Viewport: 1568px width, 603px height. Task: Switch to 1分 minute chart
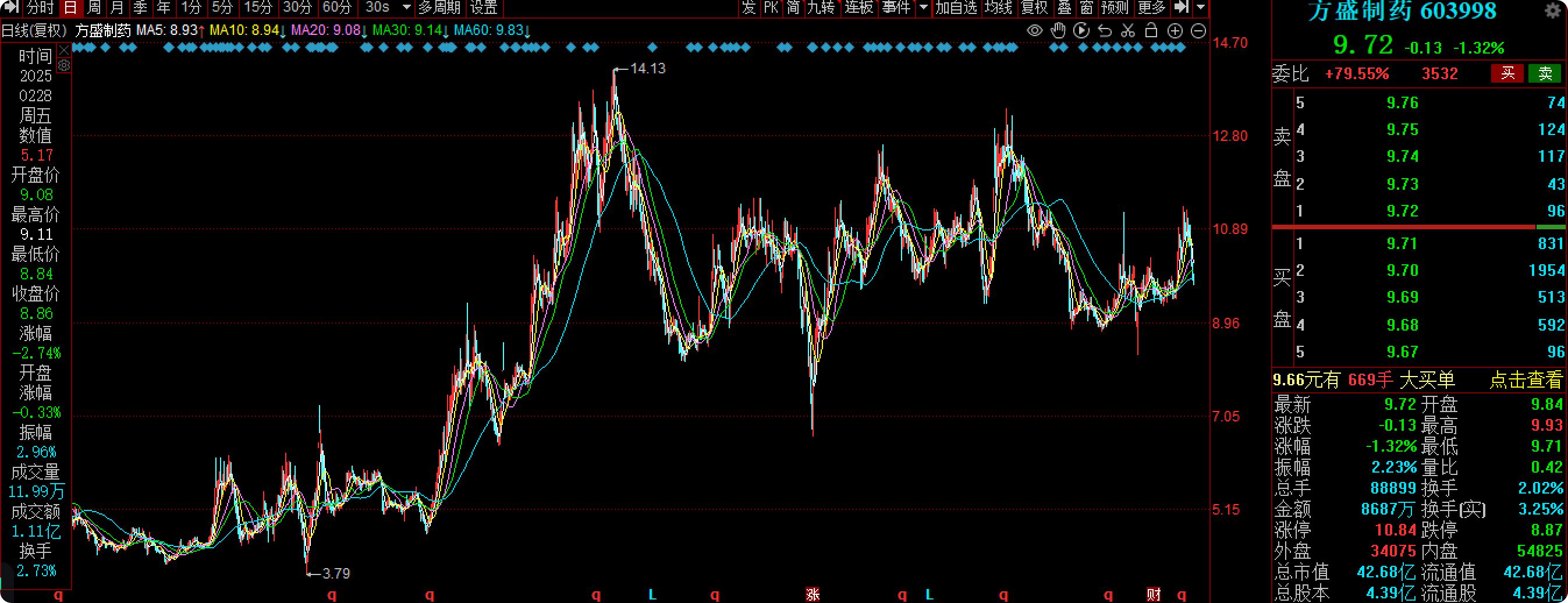191,8
